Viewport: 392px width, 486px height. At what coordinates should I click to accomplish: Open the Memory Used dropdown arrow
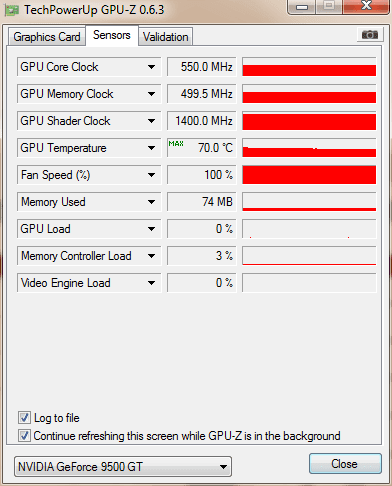[x=151, y=202]
